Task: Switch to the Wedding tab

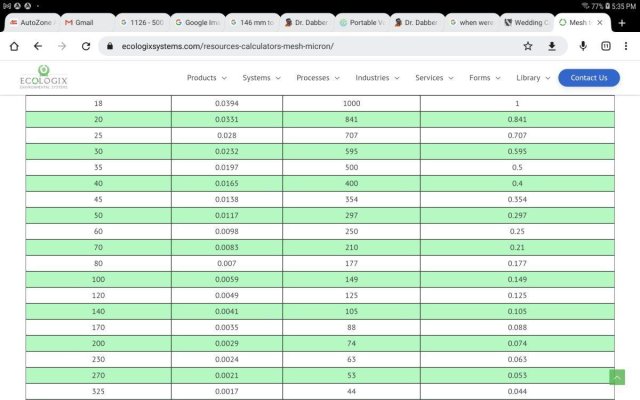Action: 527,22
